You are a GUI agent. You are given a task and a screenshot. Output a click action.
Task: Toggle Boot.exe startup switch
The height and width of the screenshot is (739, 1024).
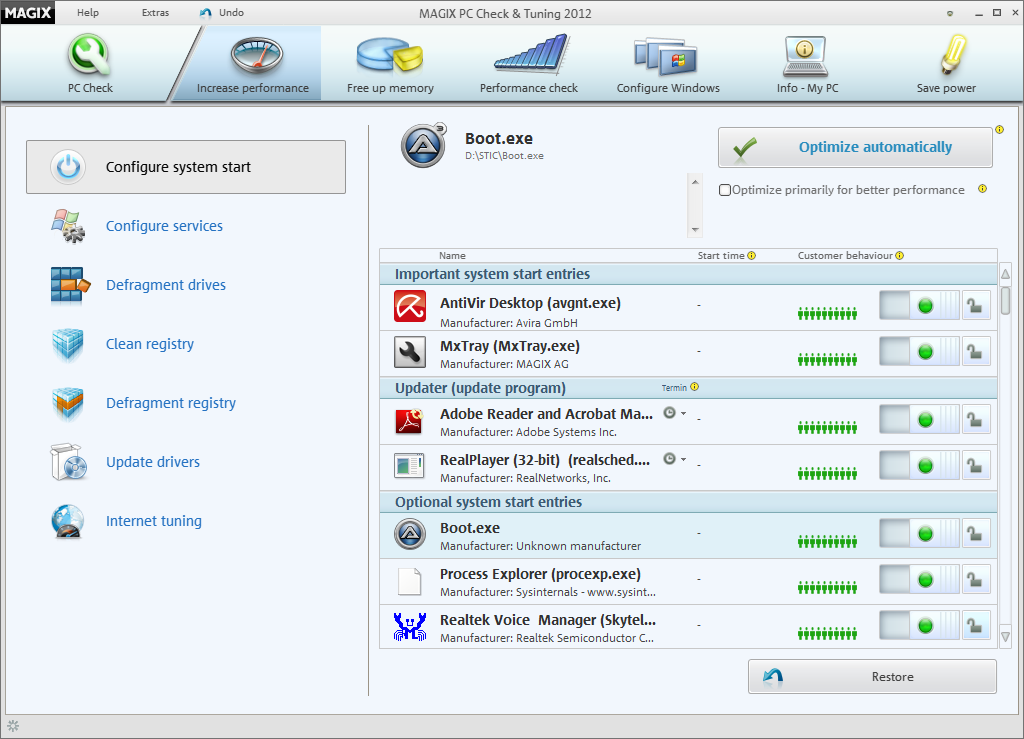tap(920, 534)
